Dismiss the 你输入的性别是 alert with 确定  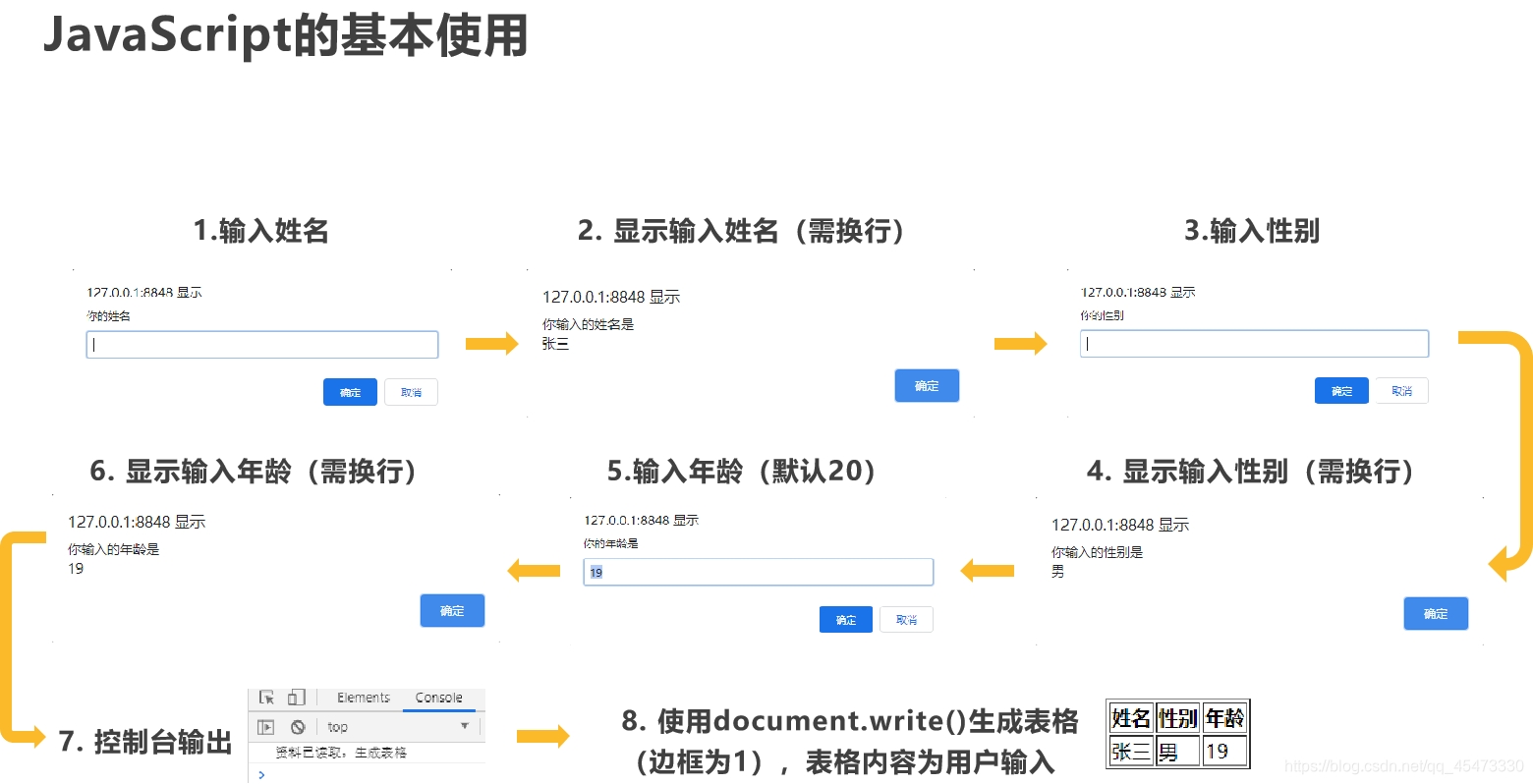pyautogui.click(x=1436, y=613)
